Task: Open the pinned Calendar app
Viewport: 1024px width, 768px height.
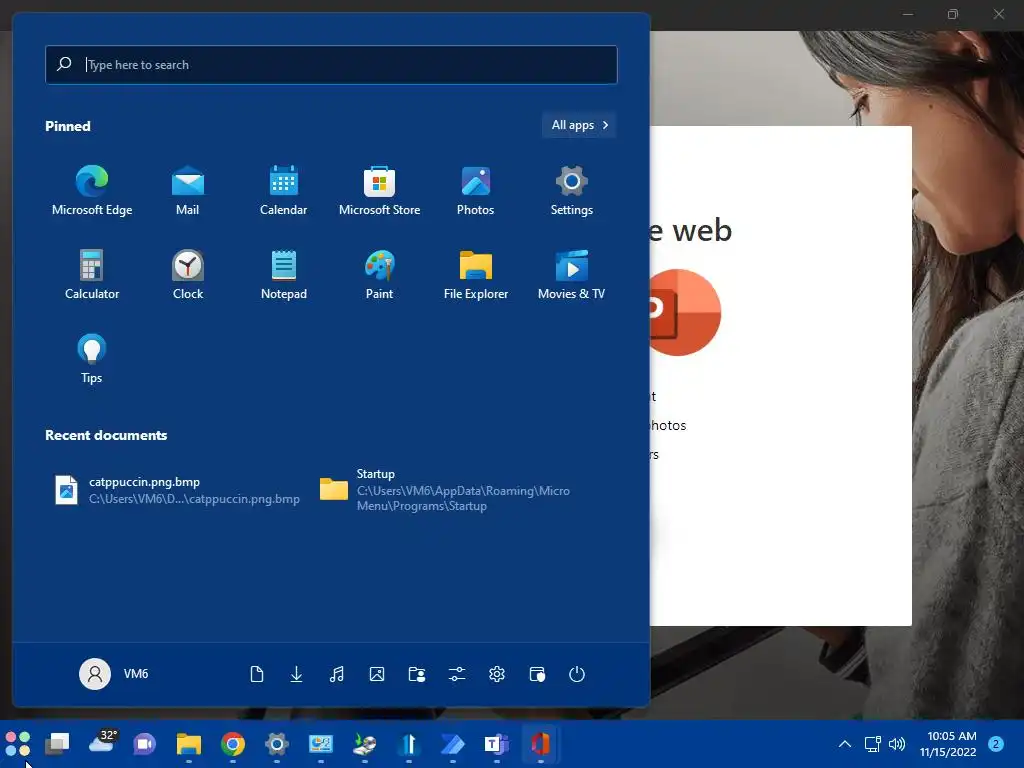Action: click(283, 190)
